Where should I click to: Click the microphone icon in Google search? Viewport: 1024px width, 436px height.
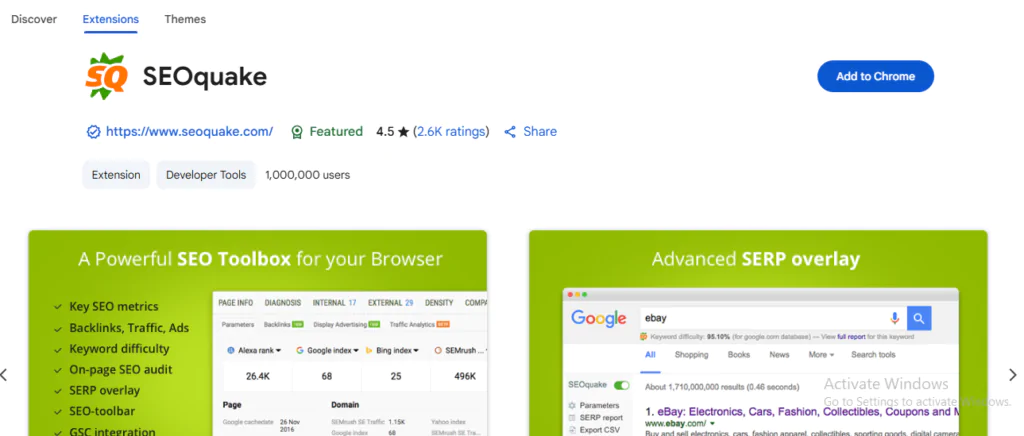895,319
